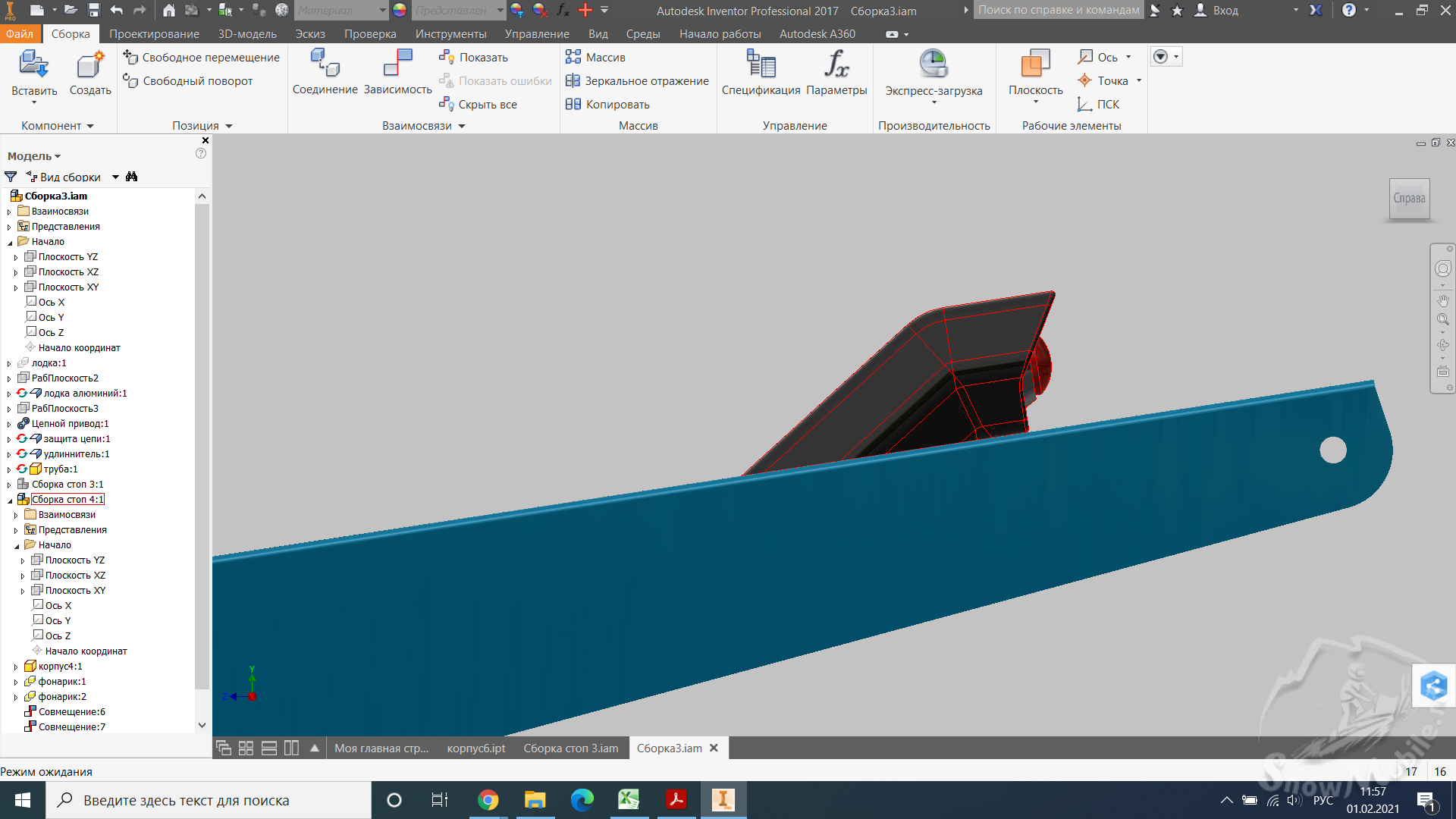The height and width of the screenshot is (819, 1456).
Task: Open the Взаимосвязи panel dropdown
Action: pos(424,126)
